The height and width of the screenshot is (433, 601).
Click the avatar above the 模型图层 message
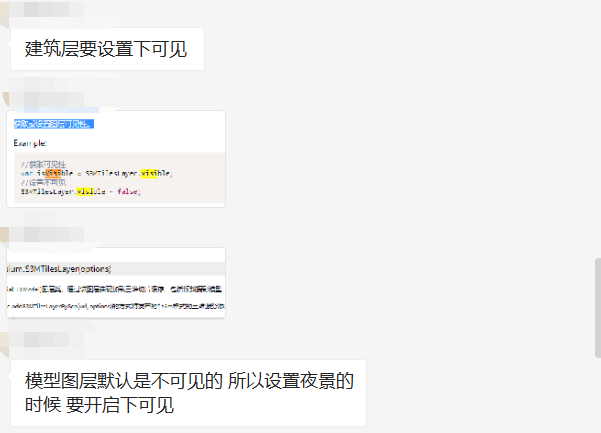click(4, 344)
